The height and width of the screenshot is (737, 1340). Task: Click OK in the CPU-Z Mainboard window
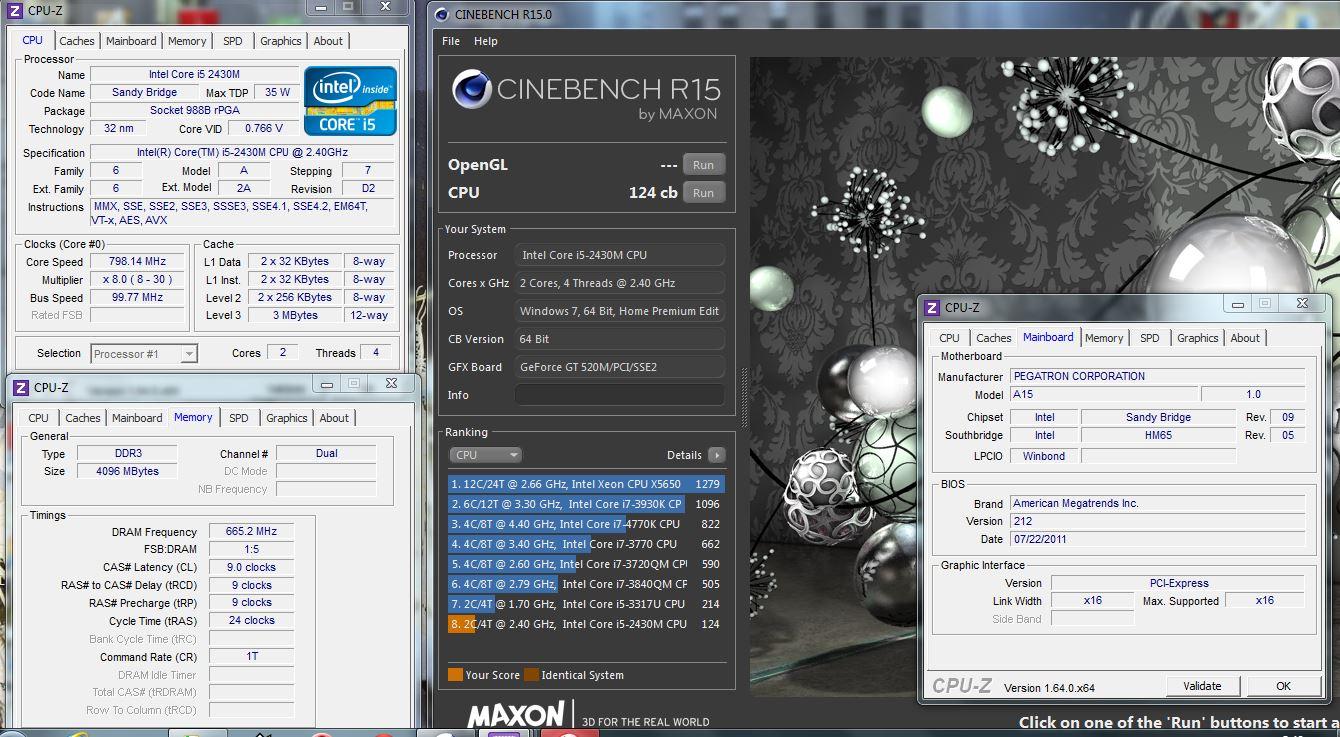[x=1284, y=686]
